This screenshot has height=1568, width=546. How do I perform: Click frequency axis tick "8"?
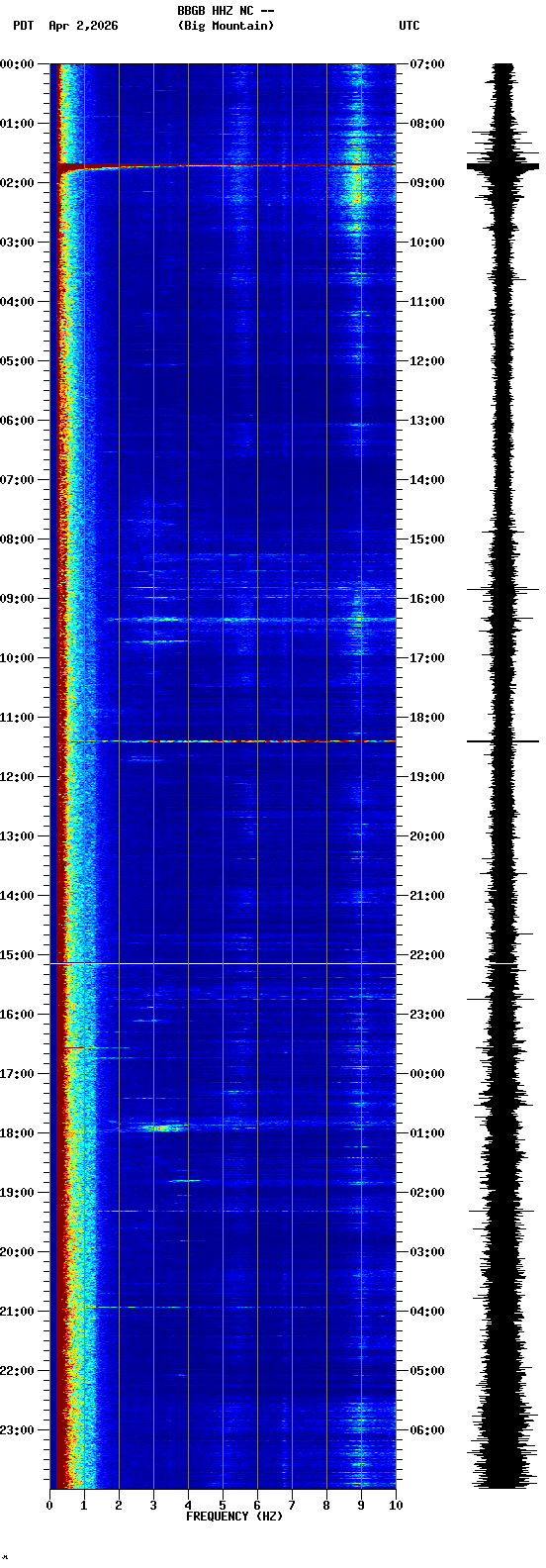tap(326, 1506)
